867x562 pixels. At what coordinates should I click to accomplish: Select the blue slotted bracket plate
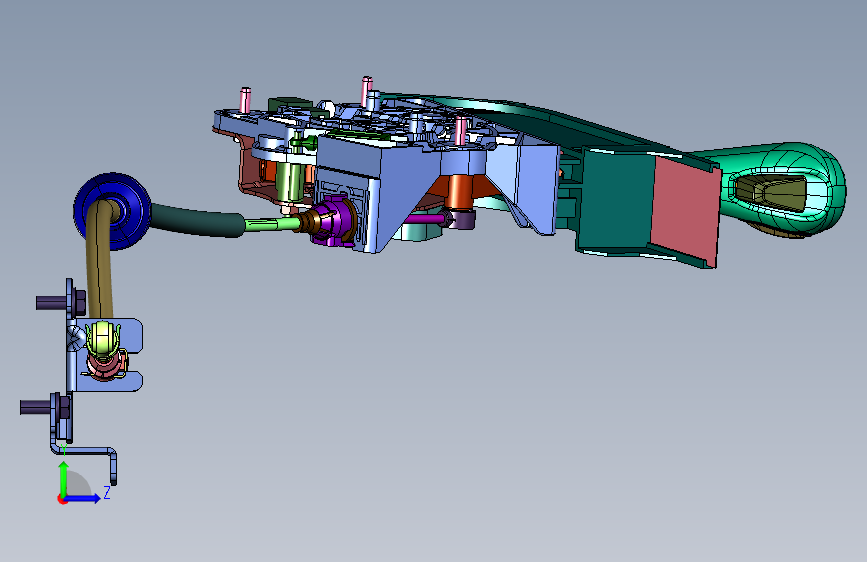point(108,355)
